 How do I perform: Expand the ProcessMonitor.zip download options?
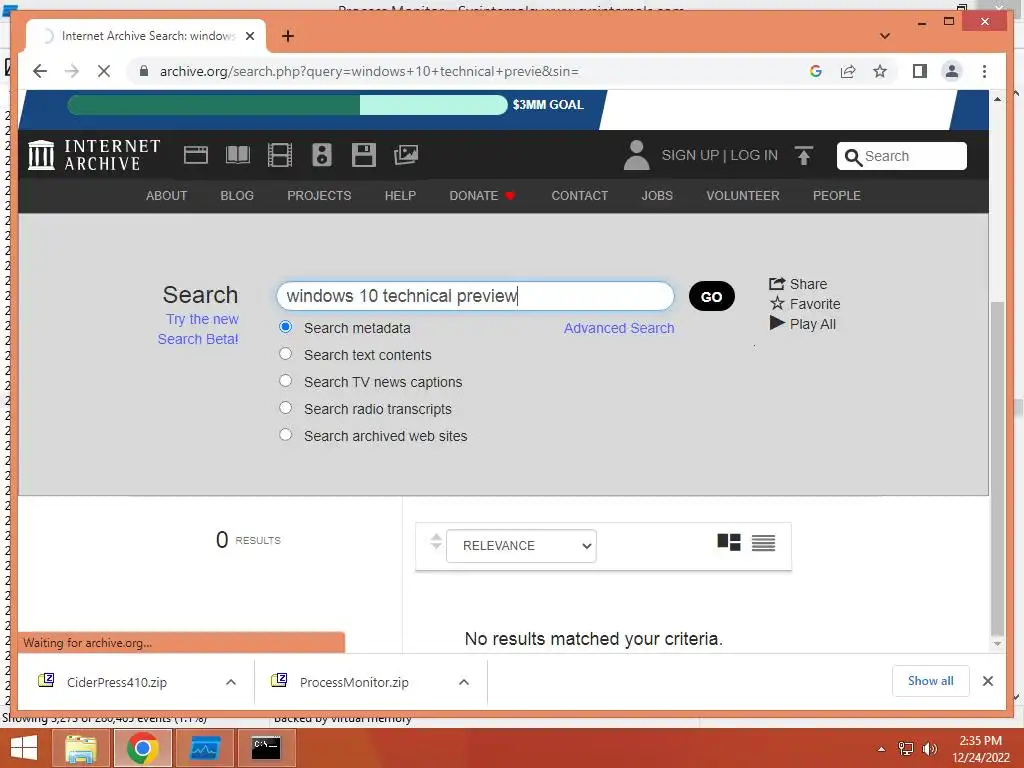[464, 682]
